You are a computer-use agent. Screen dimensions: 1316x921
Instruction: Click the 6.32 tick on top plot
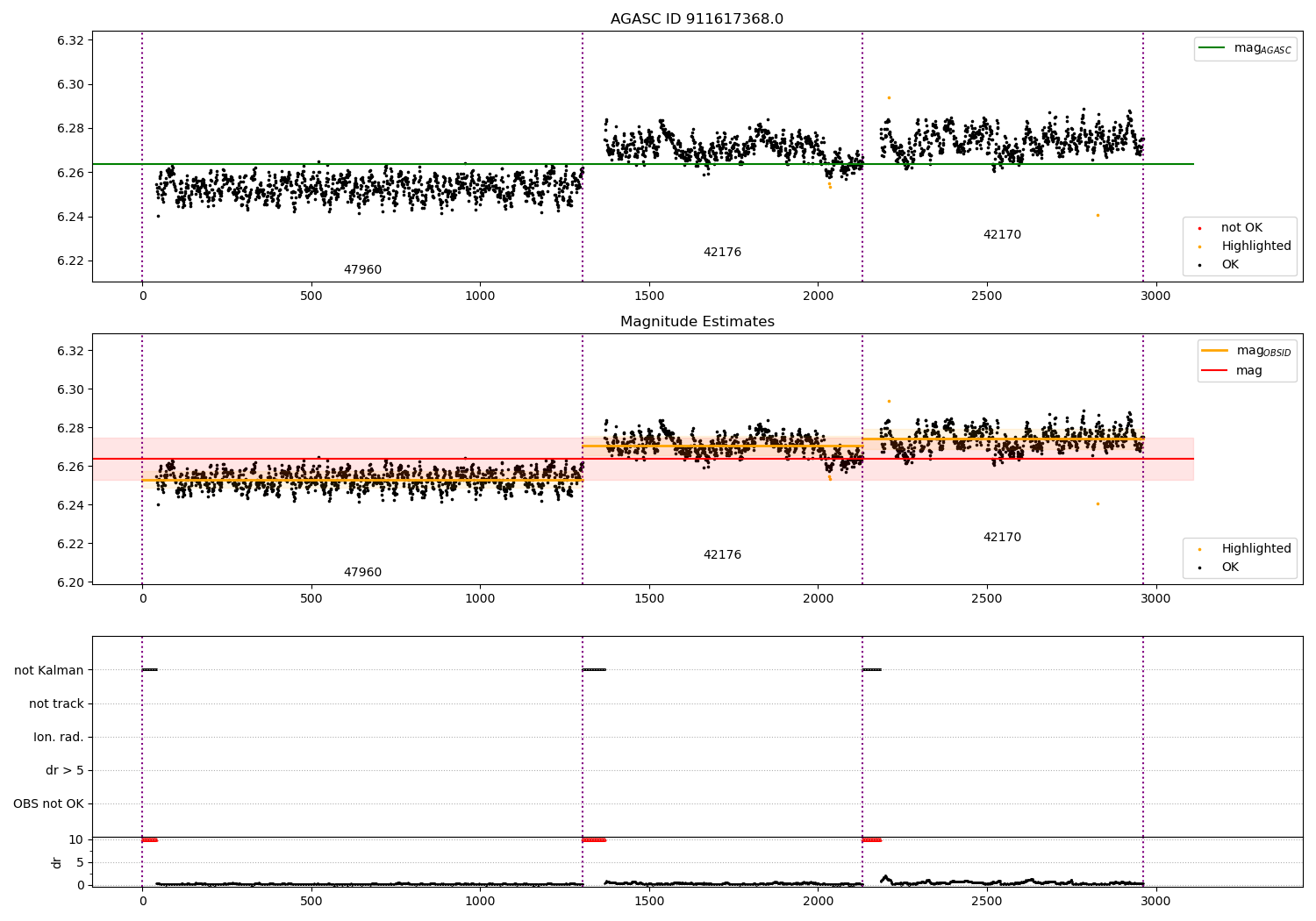click(x=69, y=40)
